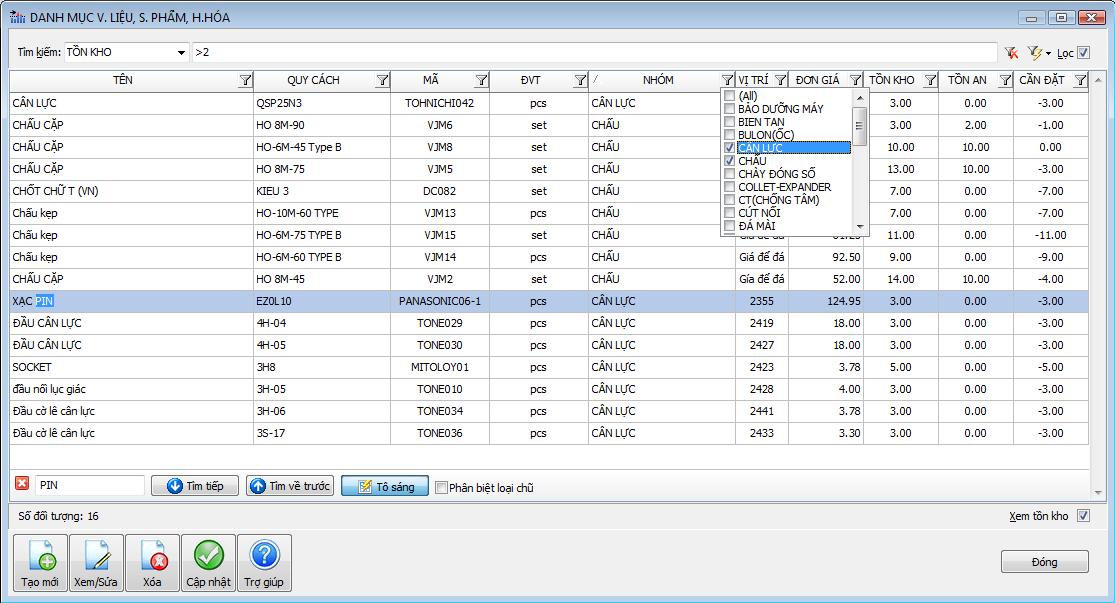Click the filter icon on the TÊN column
Viewport: 1115px width, 603px height.
[x=246, y=81]
